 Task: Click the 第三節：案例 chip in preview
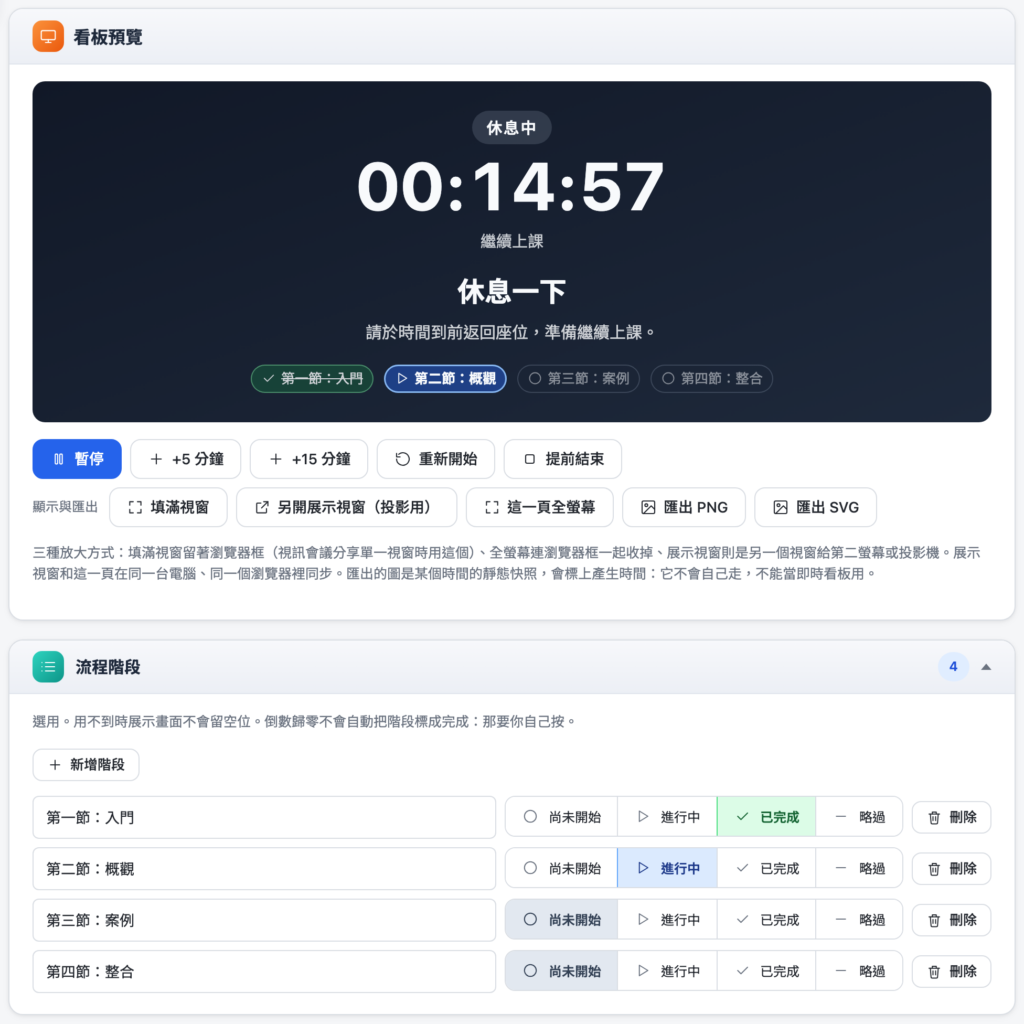pyautogui.click(x=579, y=379)
